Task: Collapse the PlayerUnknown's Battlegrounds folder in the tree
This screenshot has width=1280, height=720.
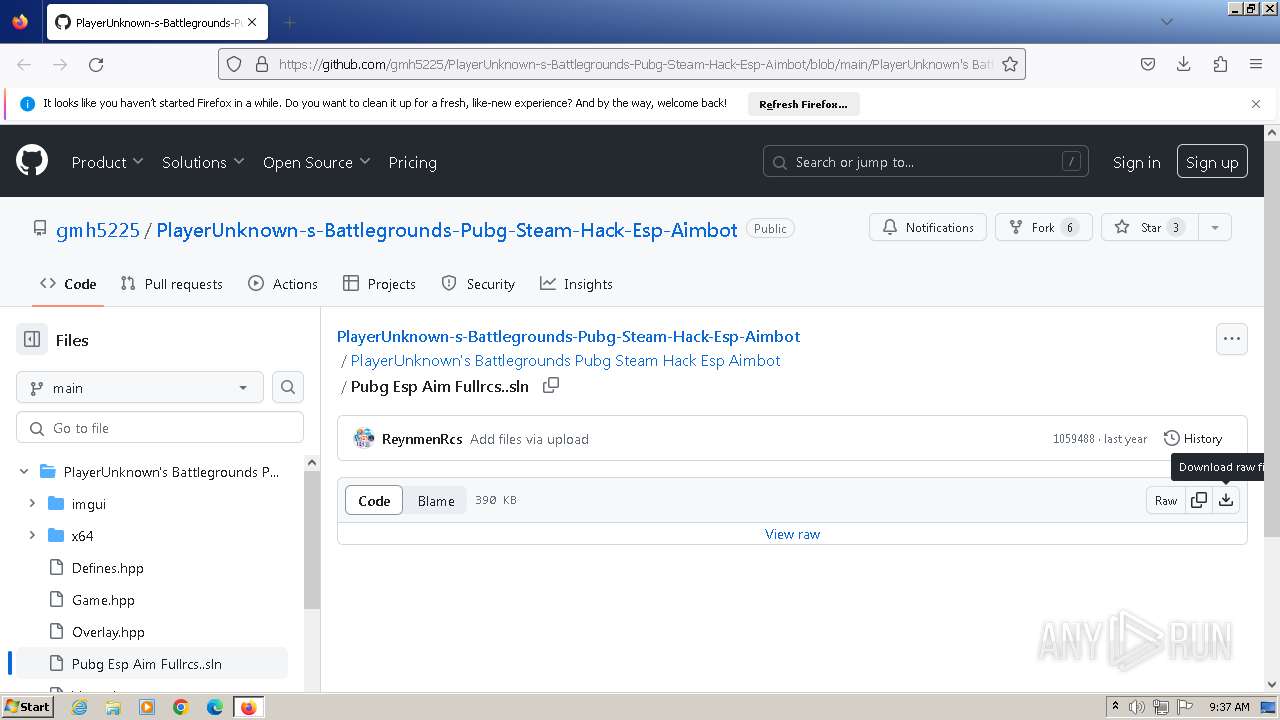Action: tap(24, 472)
